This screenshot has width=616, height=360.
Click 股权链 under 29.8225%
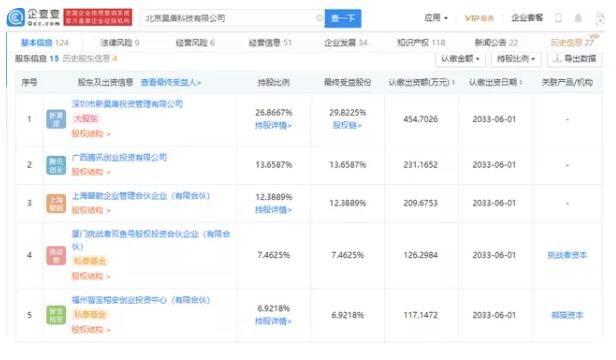[x=347, y=125]
